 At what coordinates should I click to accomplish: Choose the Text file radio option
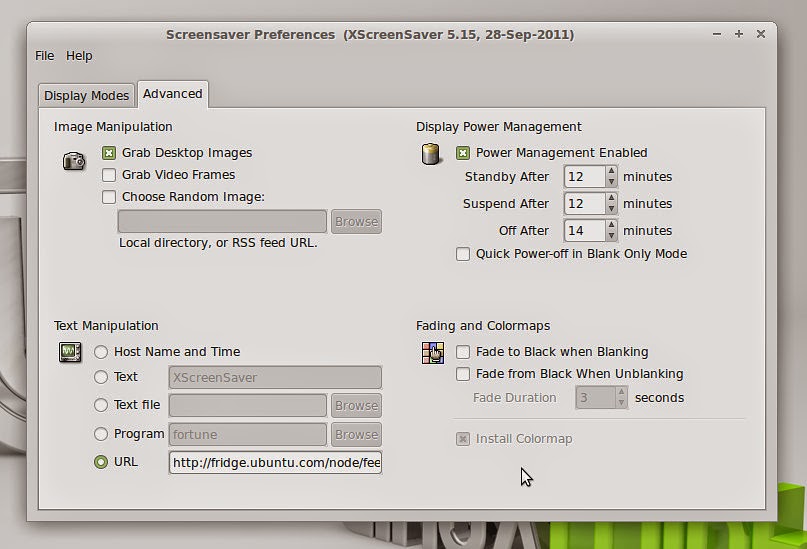101,405
